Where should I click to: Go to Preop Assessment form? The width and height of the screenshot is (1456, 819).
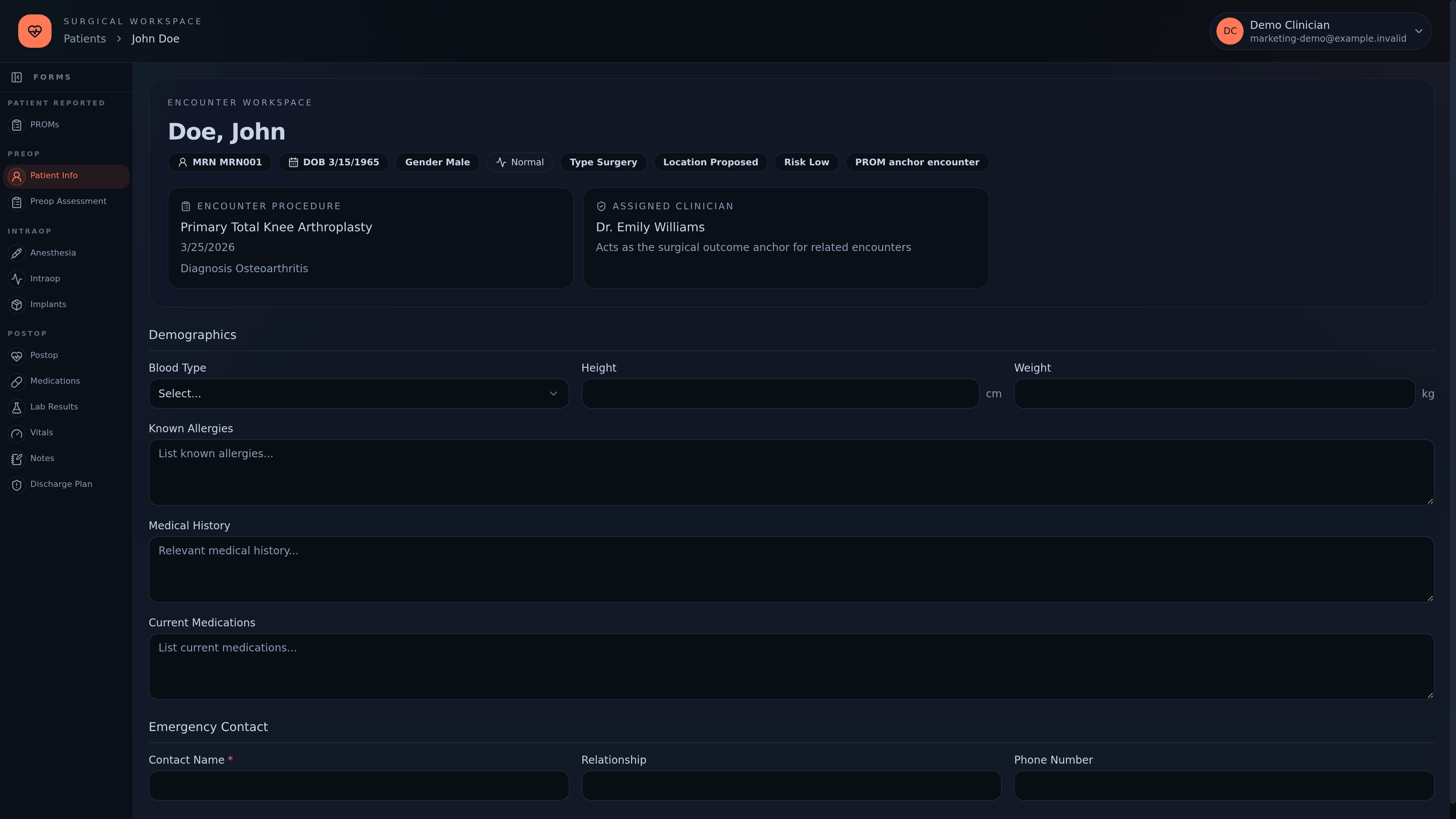coord(66,202)
